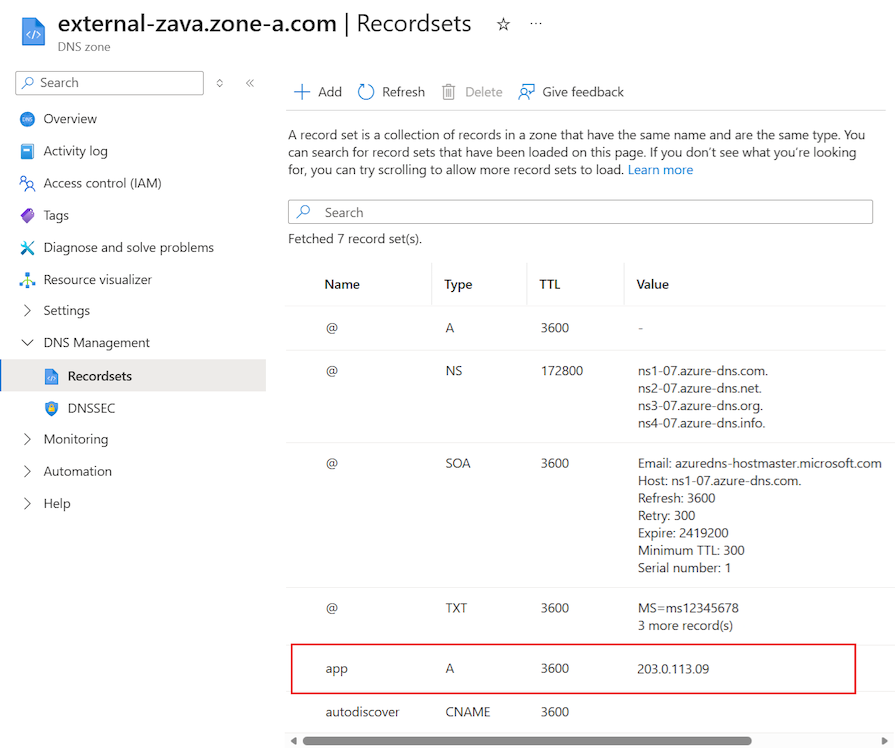Sort by the Type column header
The image size is (895, 750).
[x=458, y=284]
